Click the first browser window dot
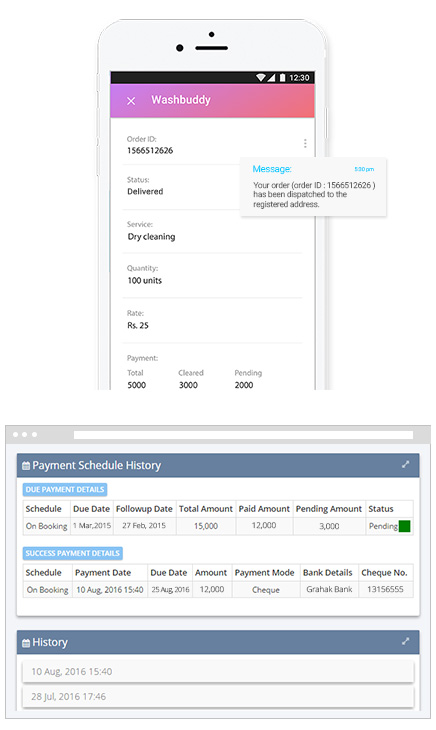This screenshot has height=730, width=436. pyautogui.click(x=16, y=434)
